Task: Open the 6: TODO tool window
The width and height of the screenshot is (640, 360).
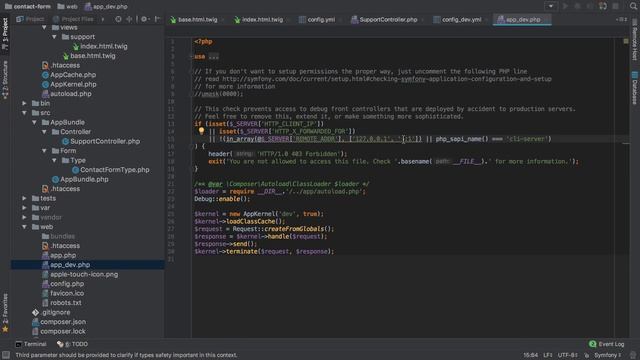Action: [x=73, y=344]
